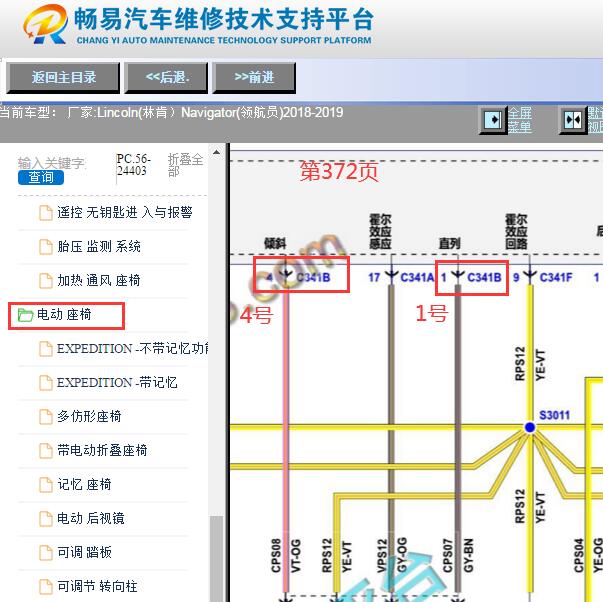Click the page icon beside 记忆 座椅
The image size is (603, 602).
pos(46,485)
